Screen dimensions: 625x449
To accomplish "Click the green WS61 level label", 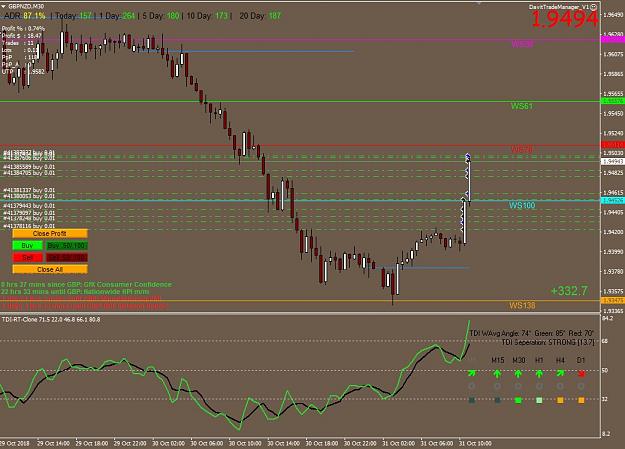I will click(x=522, y=106).
